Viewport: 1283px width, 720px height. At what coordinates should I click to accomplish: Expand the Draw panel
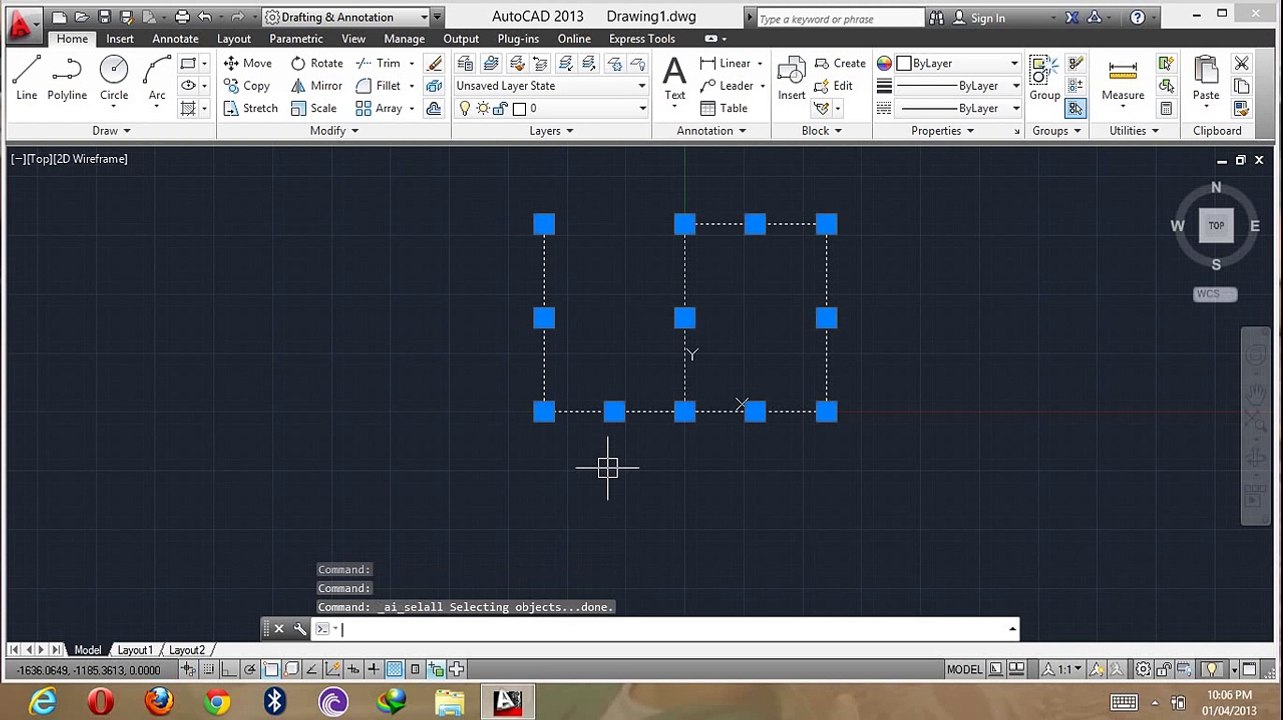tap(111, 131)
